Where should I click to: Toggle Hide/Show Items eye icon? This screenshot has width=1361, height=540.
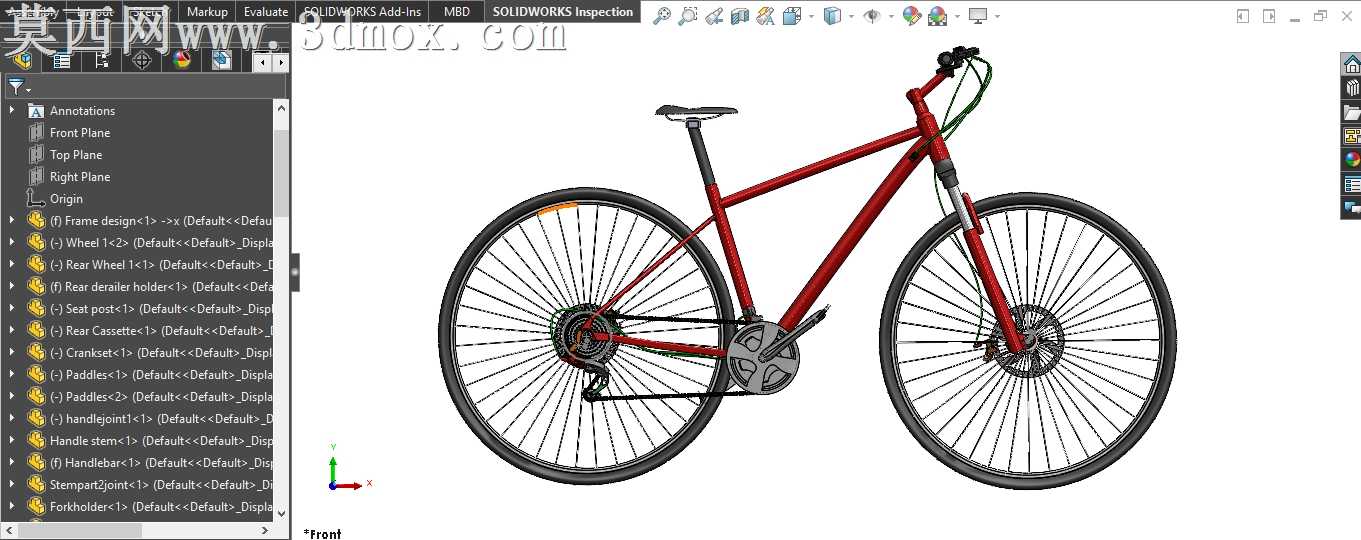click(x=871, y=16)
